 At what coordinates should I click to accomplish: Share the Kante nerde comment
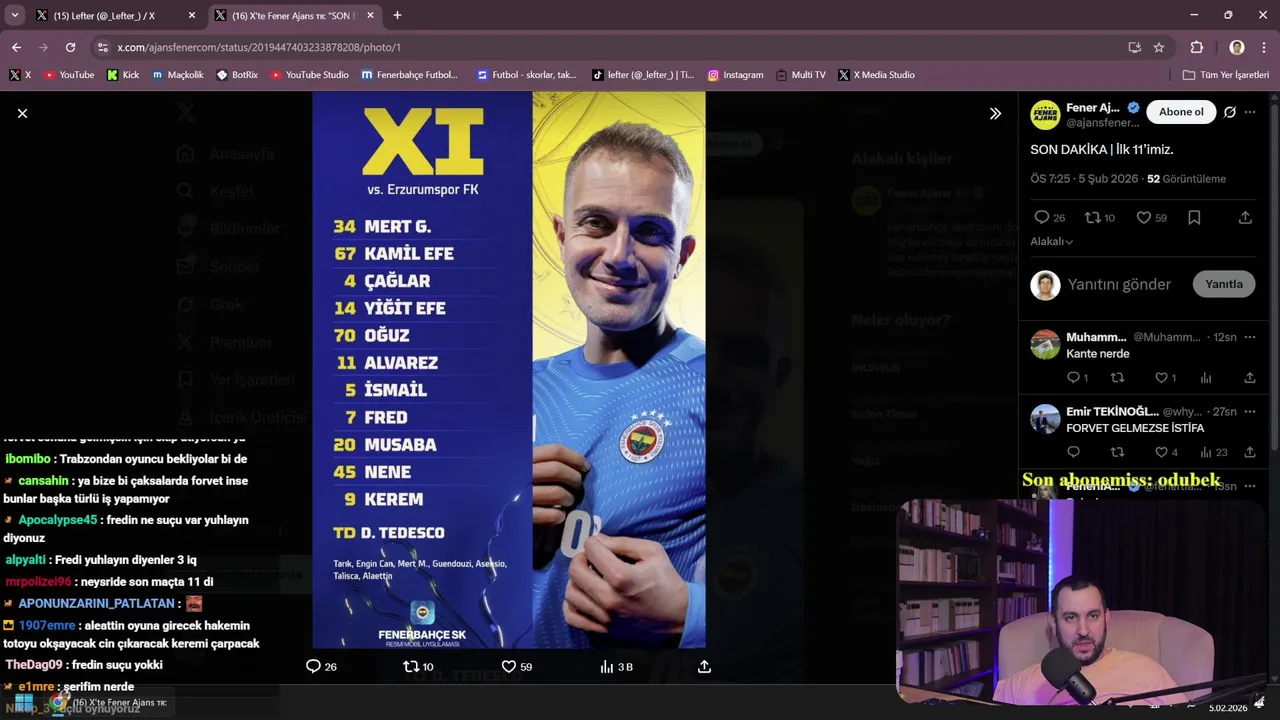point(1250,378)
